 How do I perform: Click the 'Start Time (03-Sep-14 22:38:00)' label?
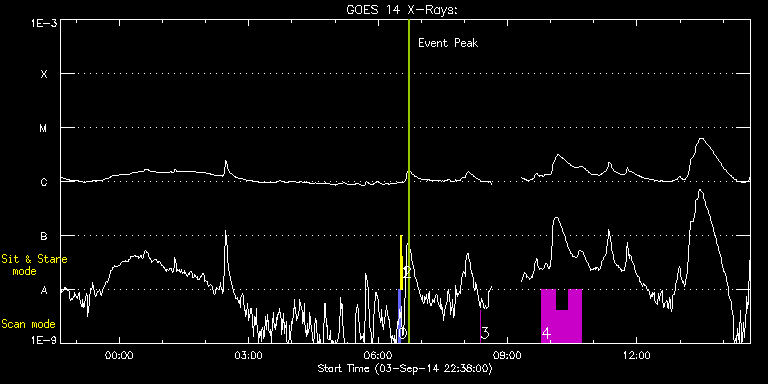point(405,368)
